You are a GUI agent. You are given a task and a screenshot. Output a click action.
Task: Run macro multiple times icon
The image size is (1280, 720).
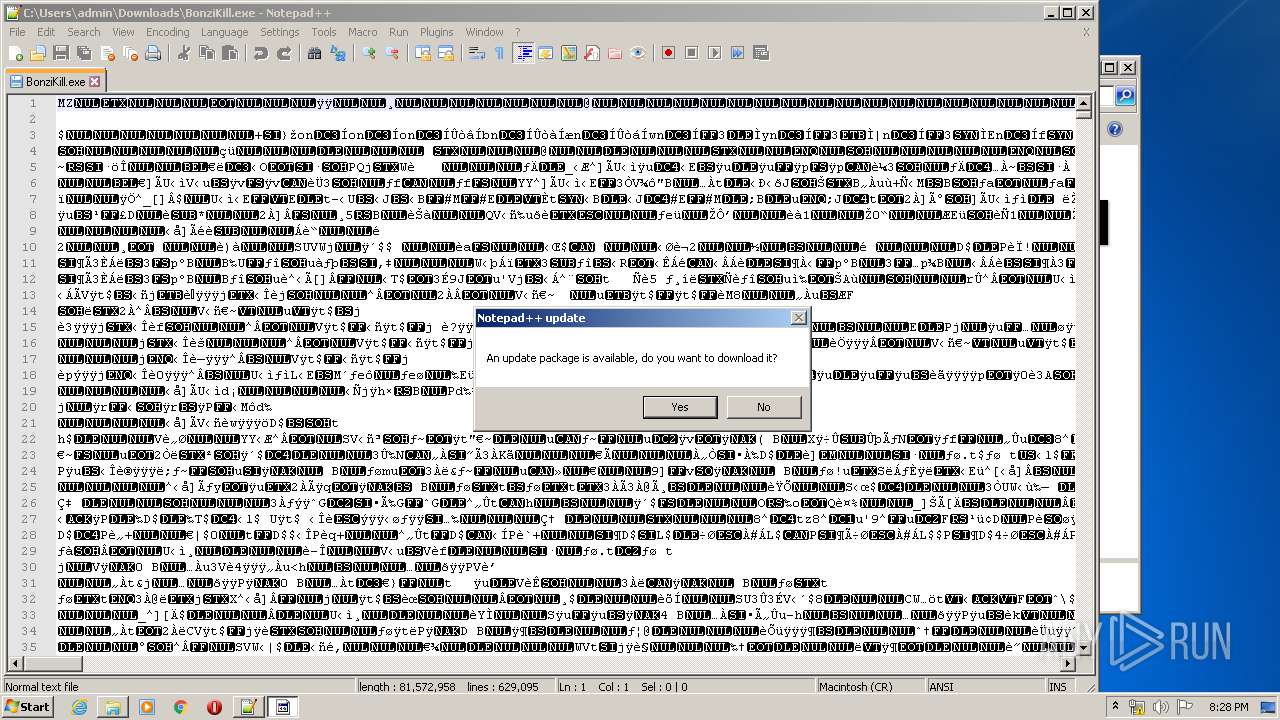[x=737, y=53]
